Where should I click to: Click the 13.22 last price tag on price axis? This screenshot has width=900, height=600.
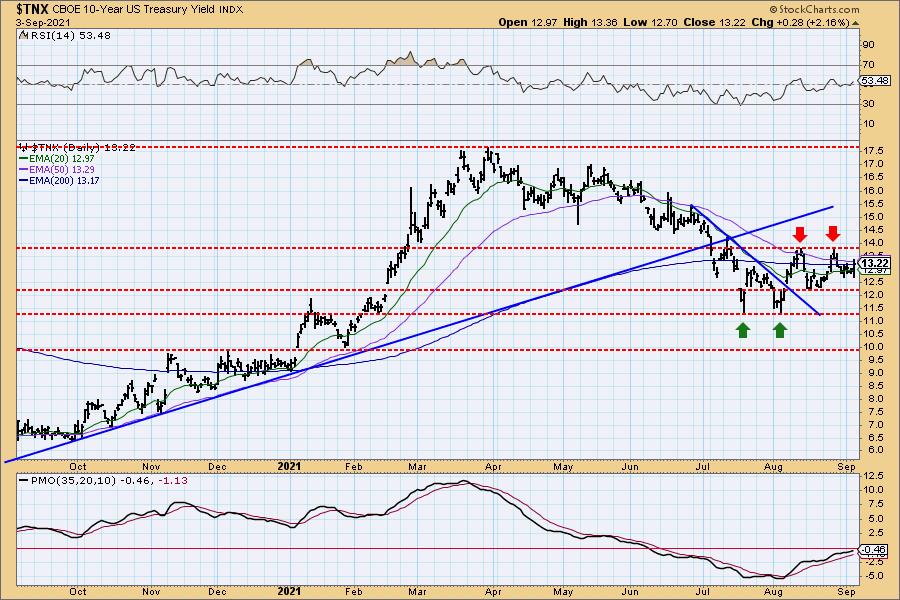(876, 263)
